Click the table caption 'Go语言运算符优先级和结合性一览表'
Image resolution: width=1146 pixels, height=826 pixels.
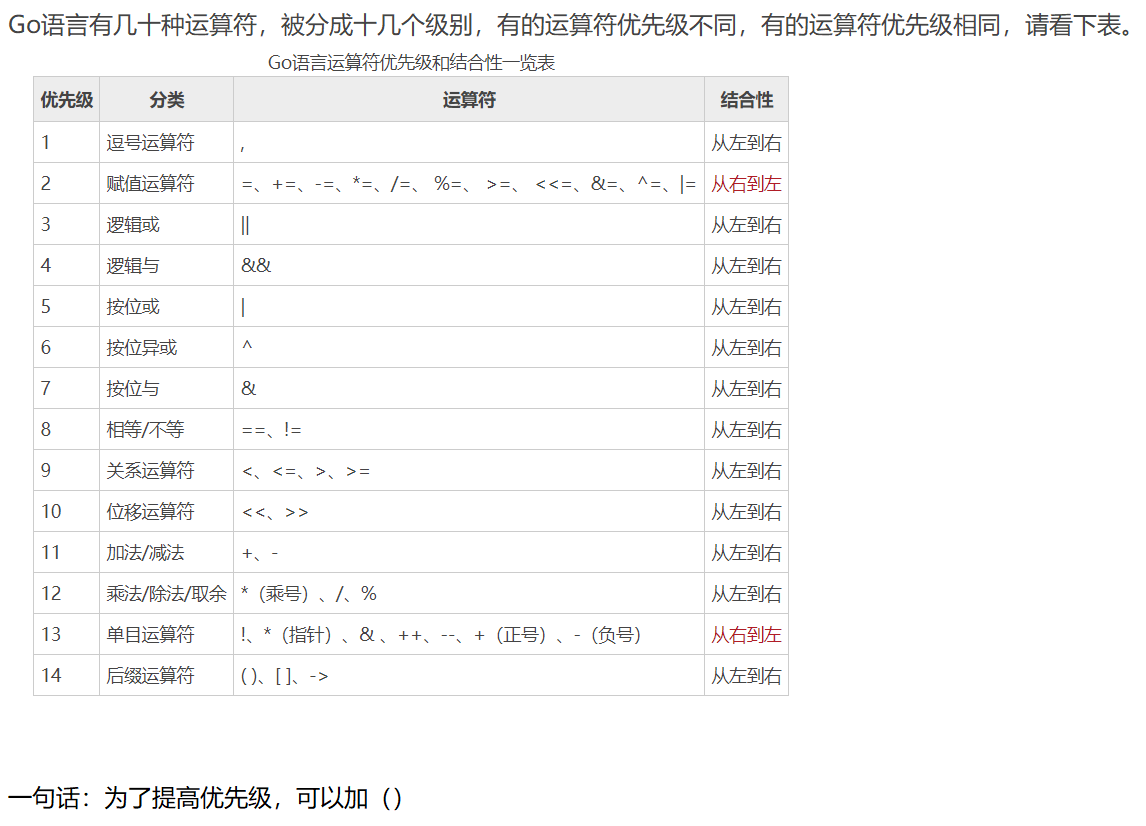[x=411, y=63]
